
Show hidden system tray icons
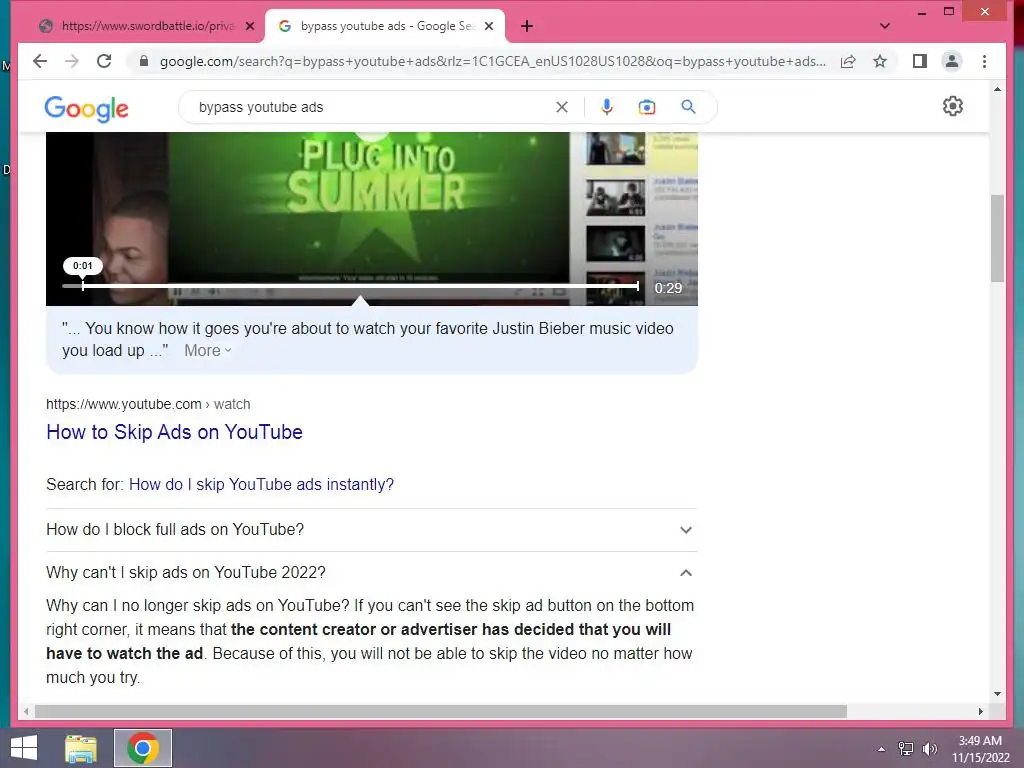coord(881,749)
